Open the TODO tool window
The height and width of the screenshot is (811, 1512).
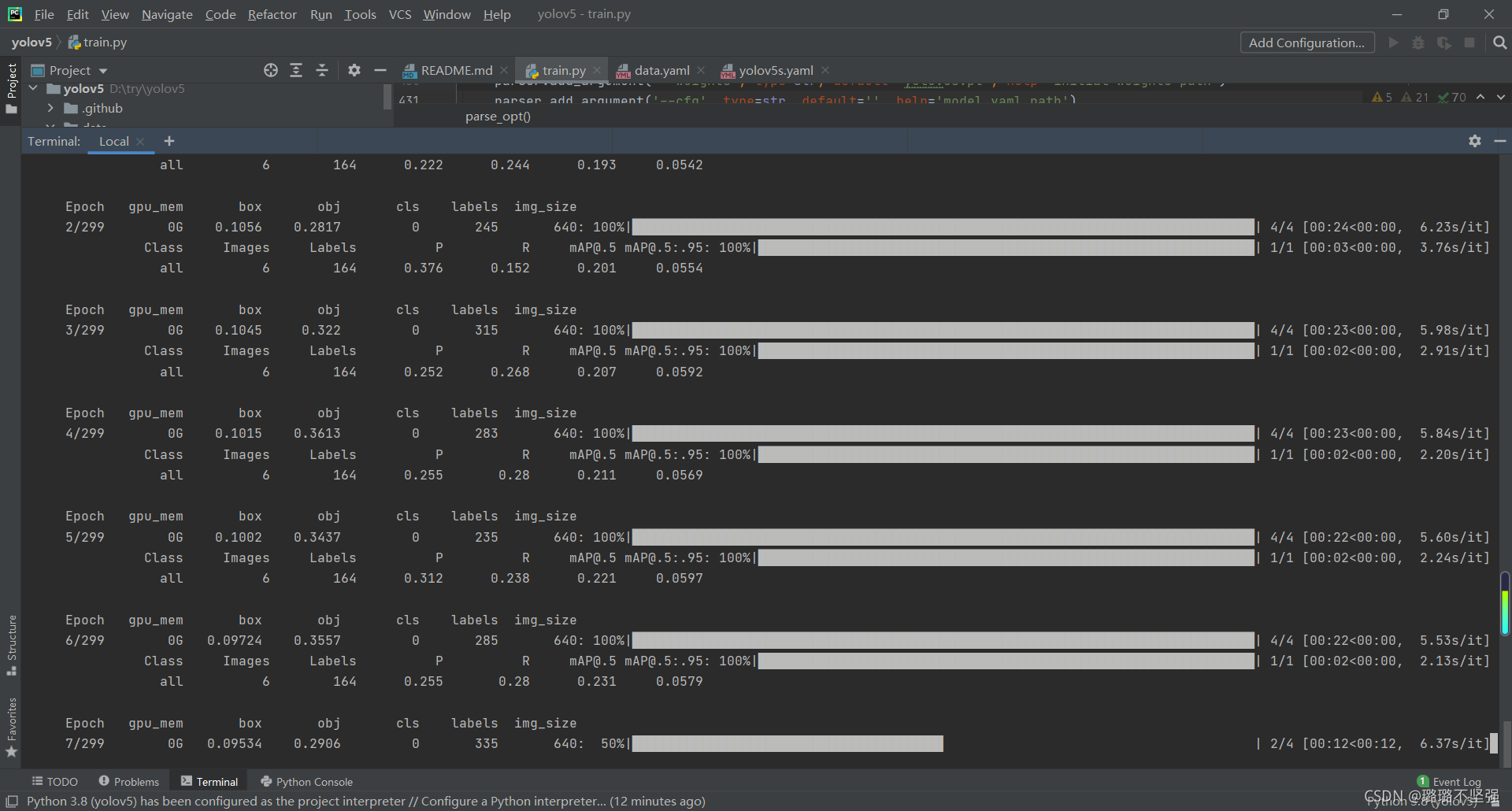54,782
